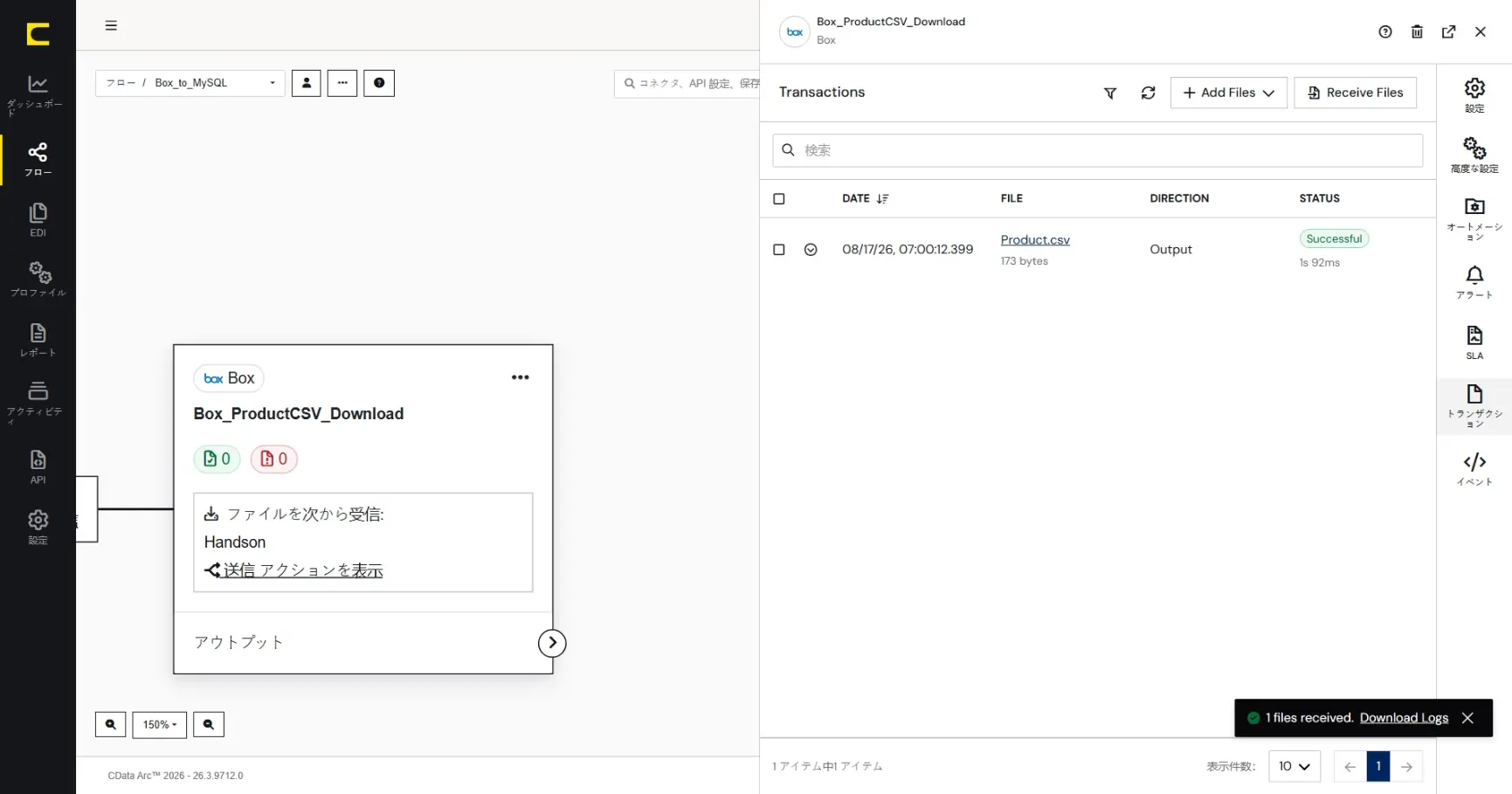Open connector help in panel header

pyautogui.click(x=1385, y=31)
